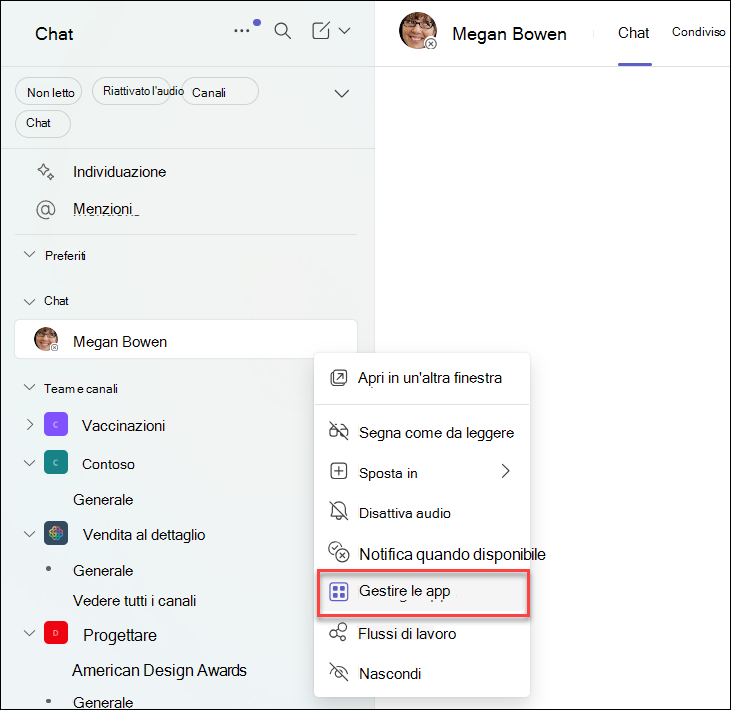Expand the Vaccinazioni team

(x=30, y=425)
